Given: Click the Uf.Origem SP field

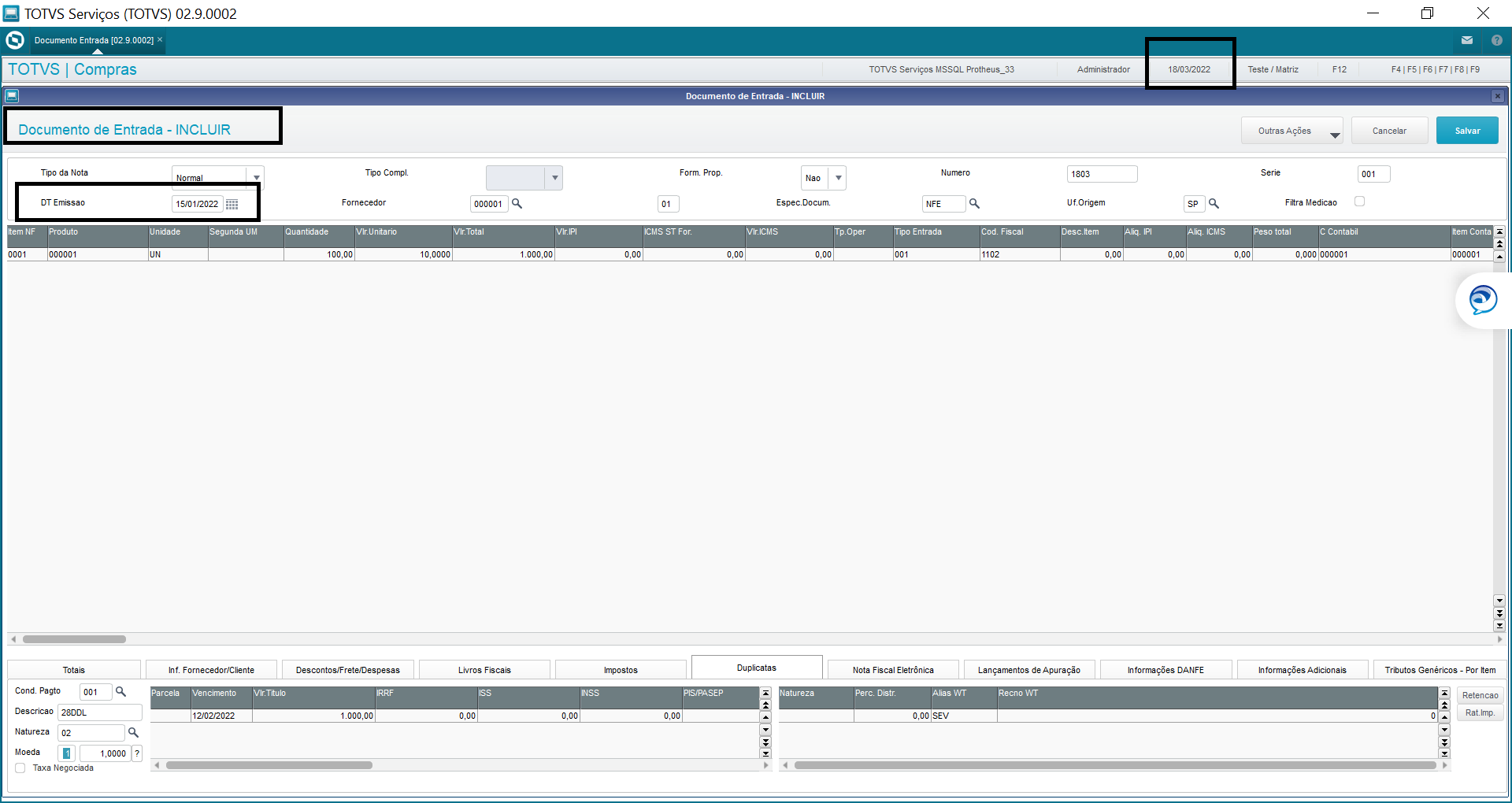Looking at the screenshot, I should 1194,204.
